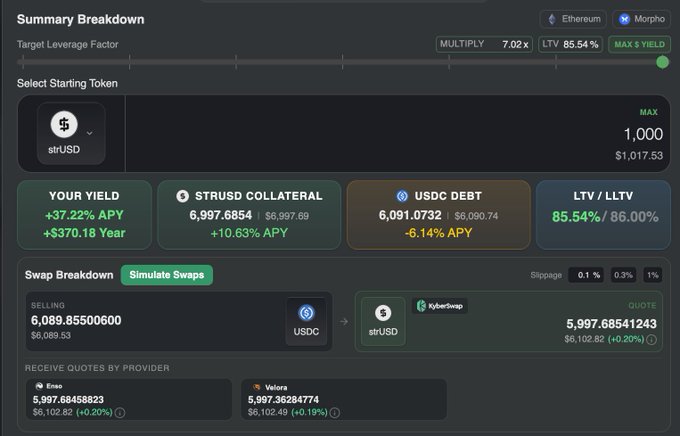Viewport: 680px width, 436px height.
Task: Click the 6,091.0732 debt amount
Action: (x=410, y=215)
